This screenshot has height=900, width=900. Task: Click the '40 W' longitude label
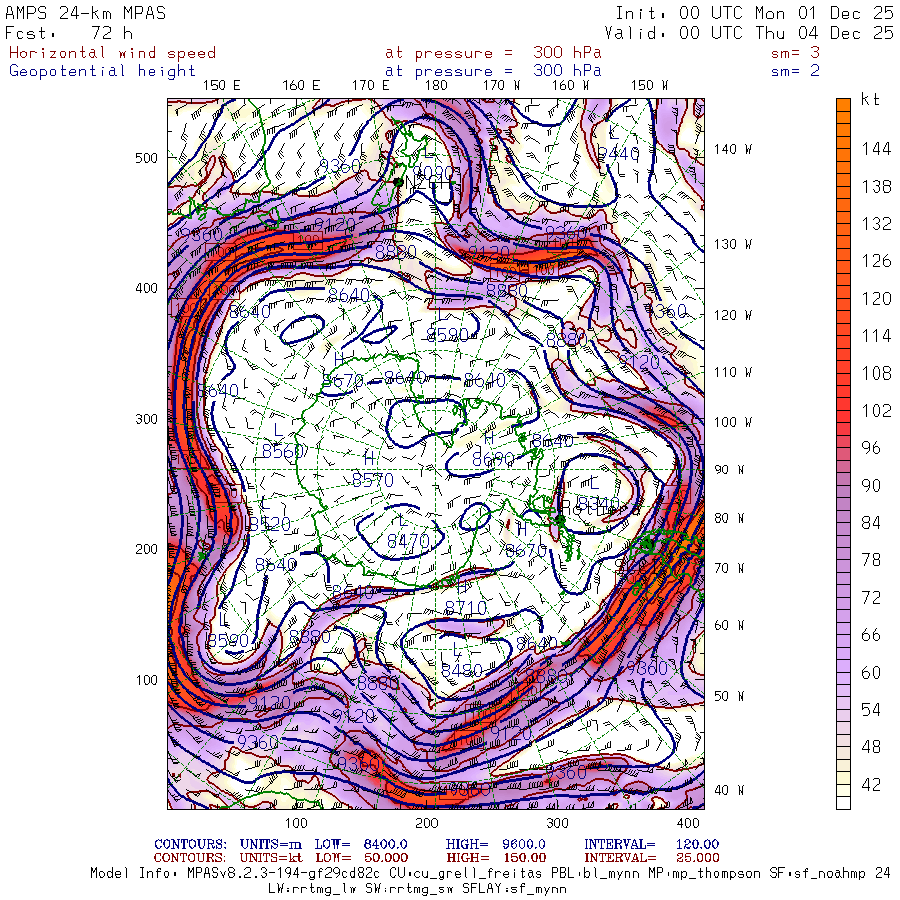tap(728, 790)
